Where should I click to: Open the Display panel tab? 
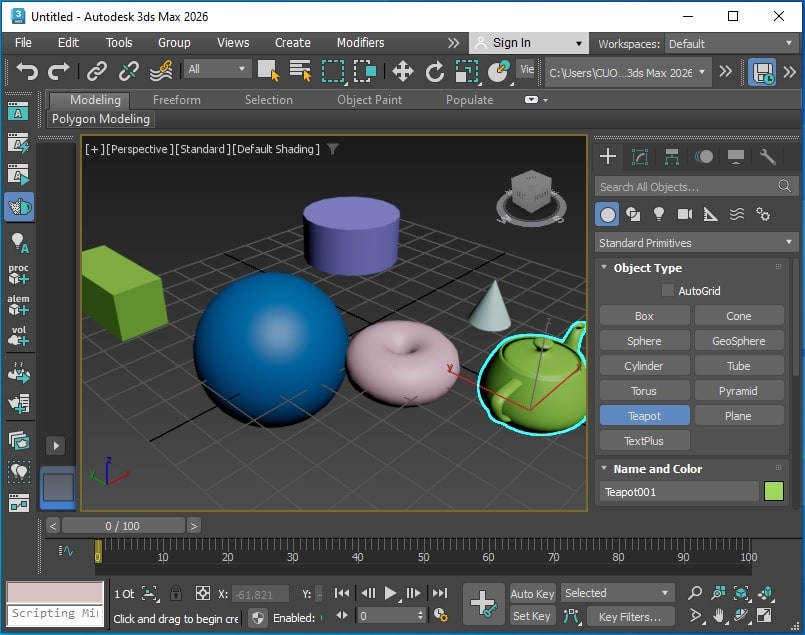pos(736,157)
